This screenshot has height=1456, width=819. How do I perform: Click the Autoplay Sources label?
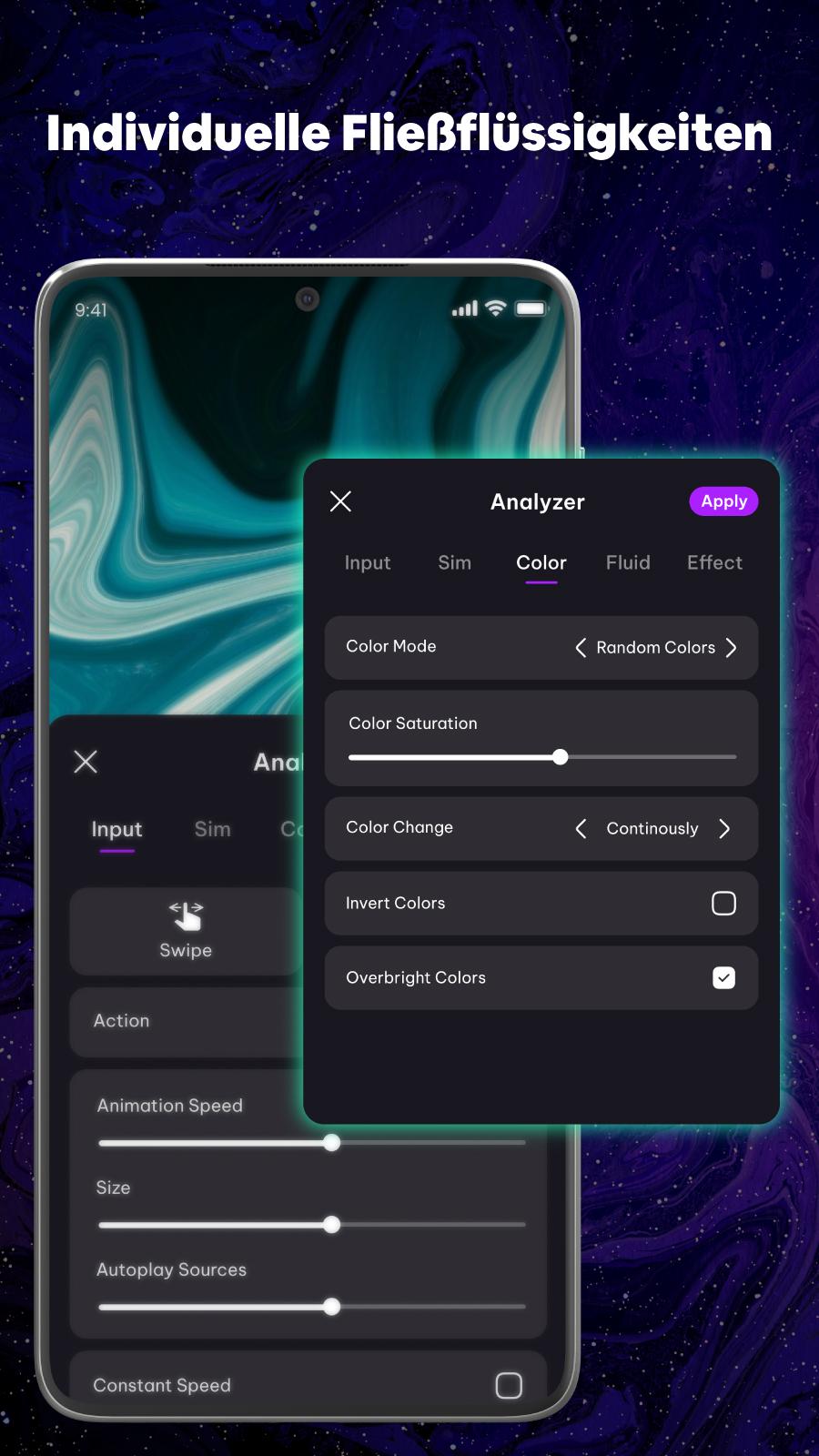pos(172,1269)
